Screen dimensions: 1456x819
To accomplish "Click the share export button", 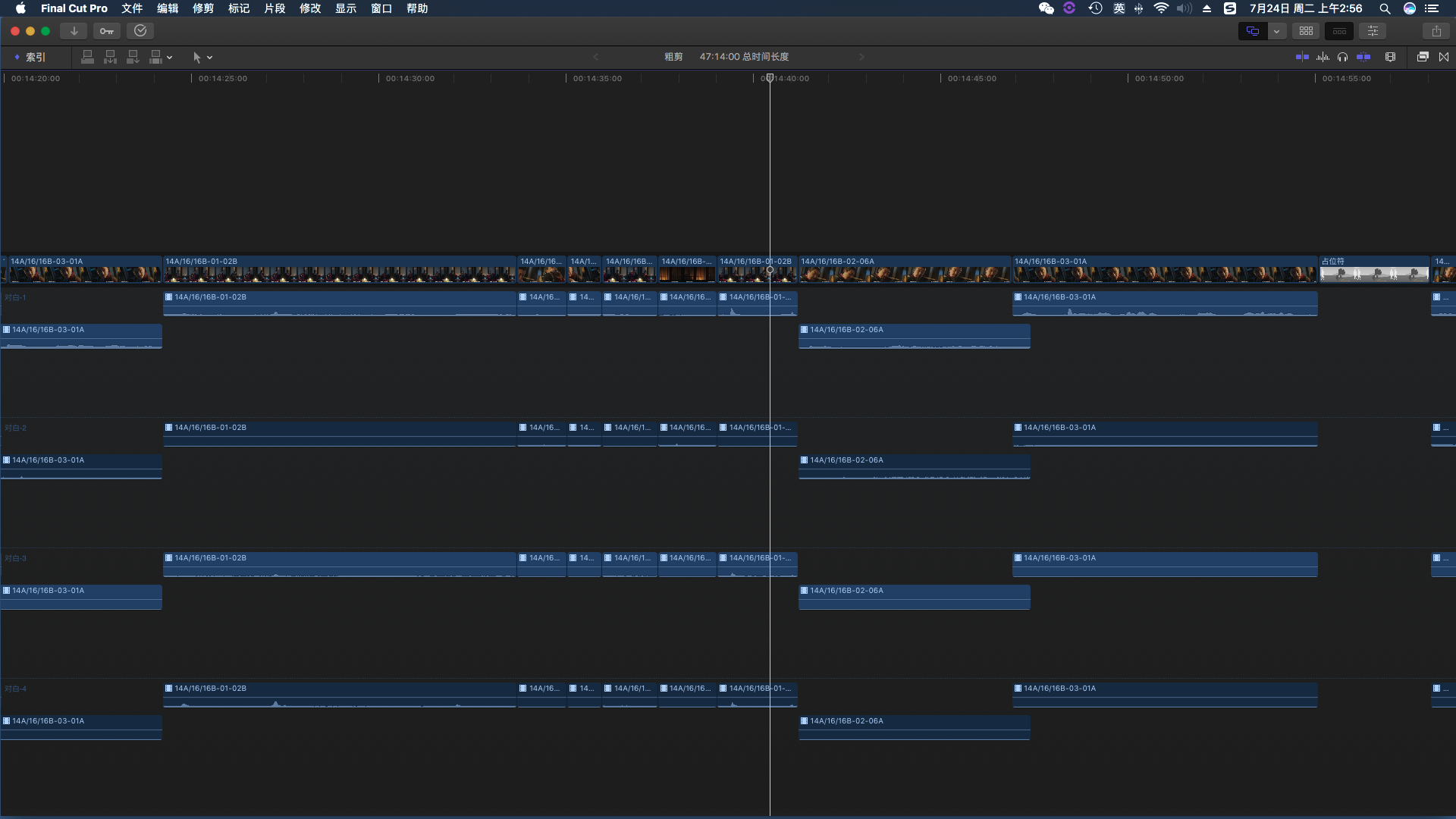I will pos(1436,31).
